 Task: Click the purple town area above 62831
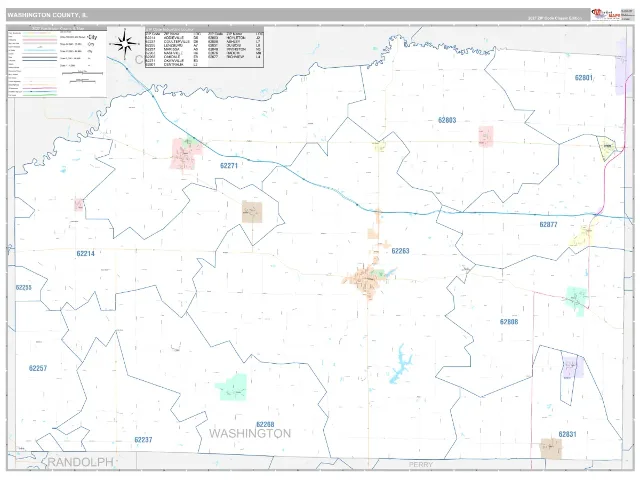coord(572,367)
